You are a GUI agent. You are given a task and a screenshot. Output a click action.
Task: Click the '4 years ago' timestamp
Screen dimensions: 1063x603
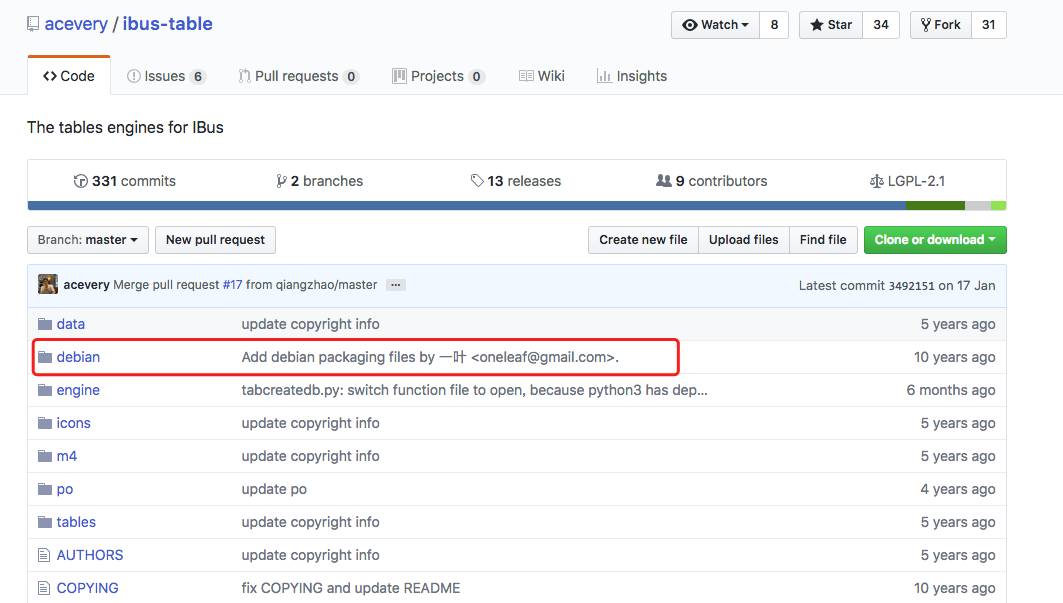pos(958,489)
